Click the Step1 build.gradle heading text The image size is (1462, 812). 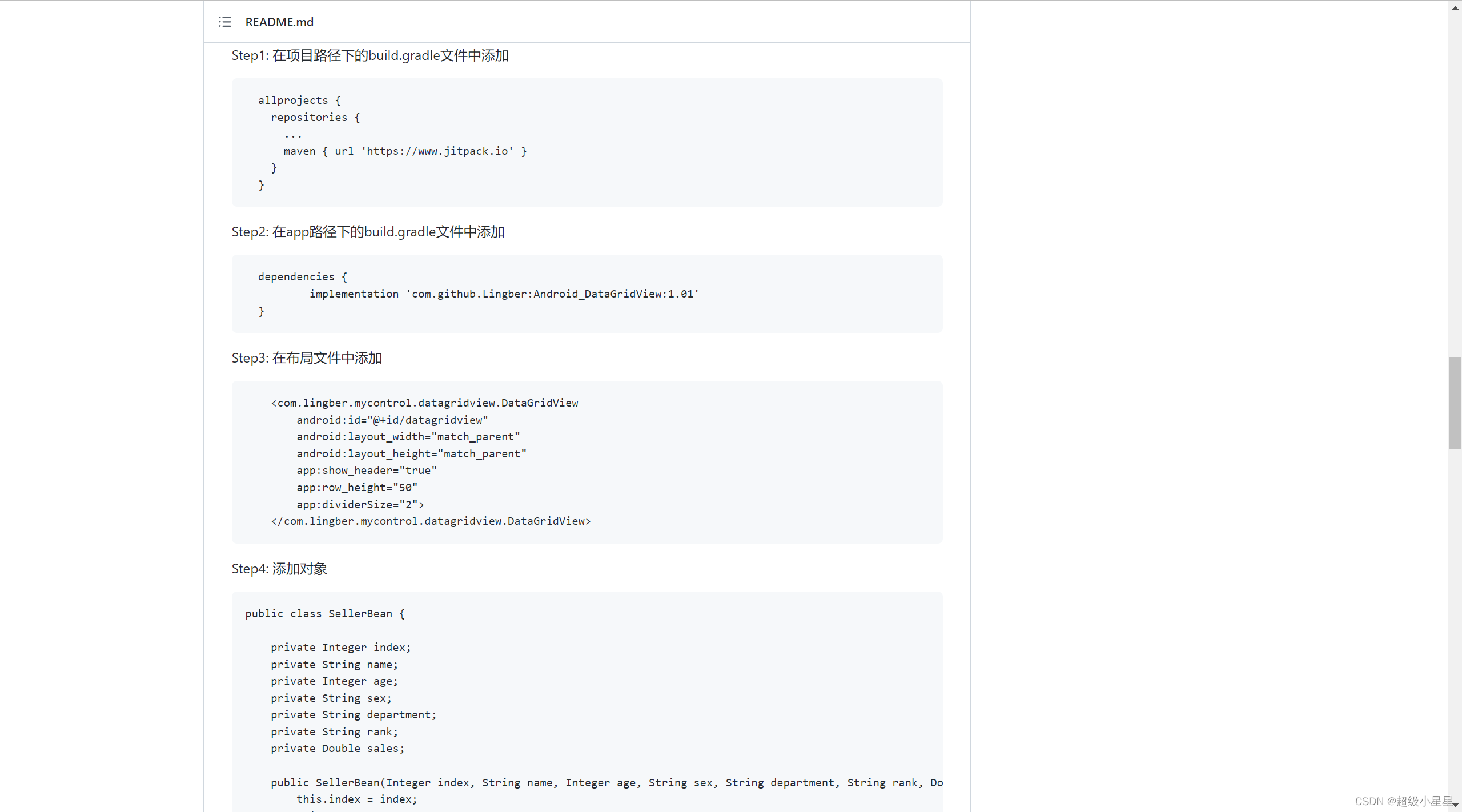pyautogui.click(x=370, y=55)
